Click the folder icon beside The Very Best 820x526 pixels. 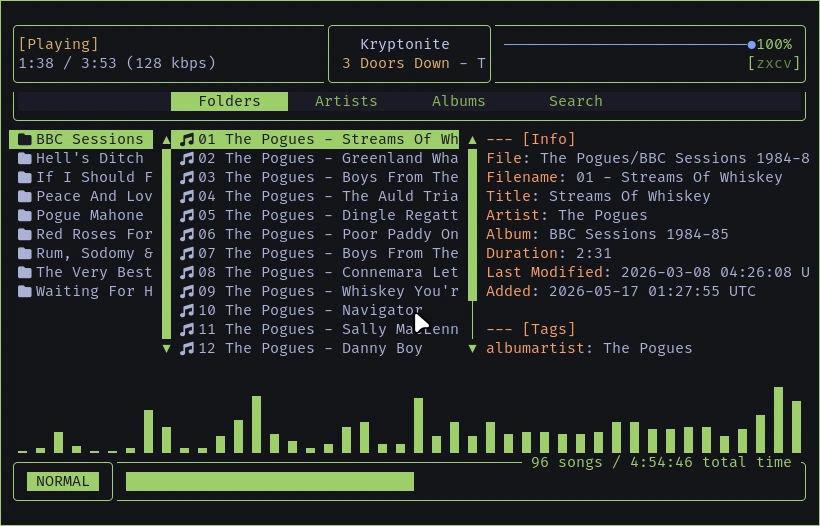point(25,272)
